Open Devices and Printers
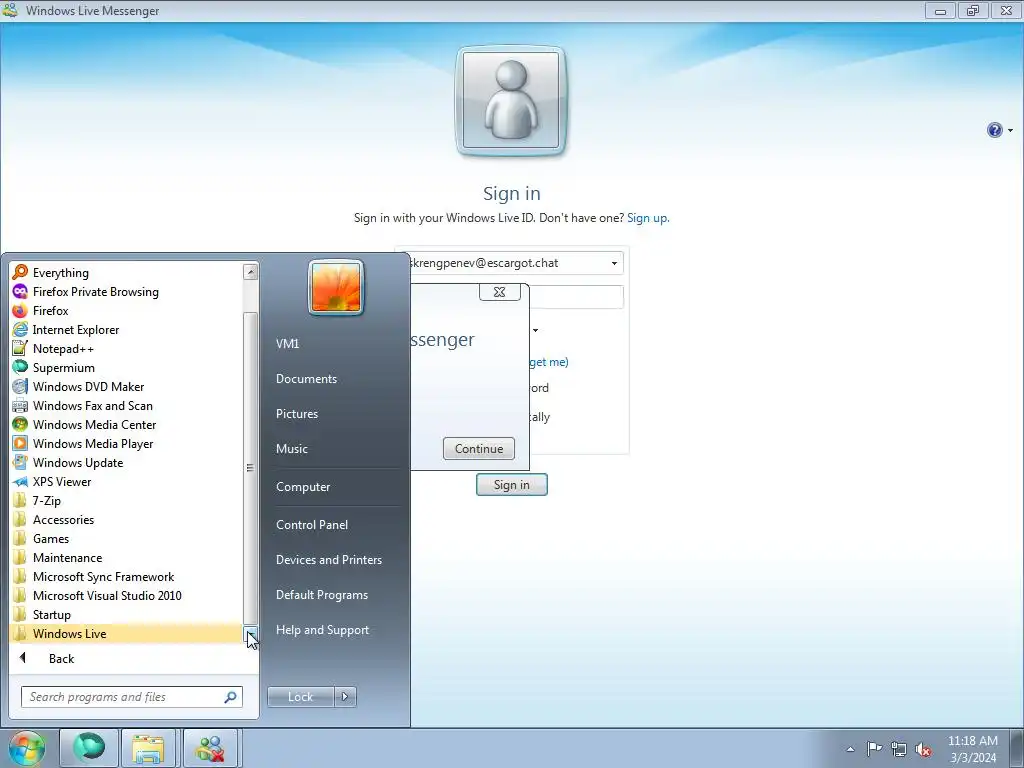1024x768 pixels. (329, 560)
